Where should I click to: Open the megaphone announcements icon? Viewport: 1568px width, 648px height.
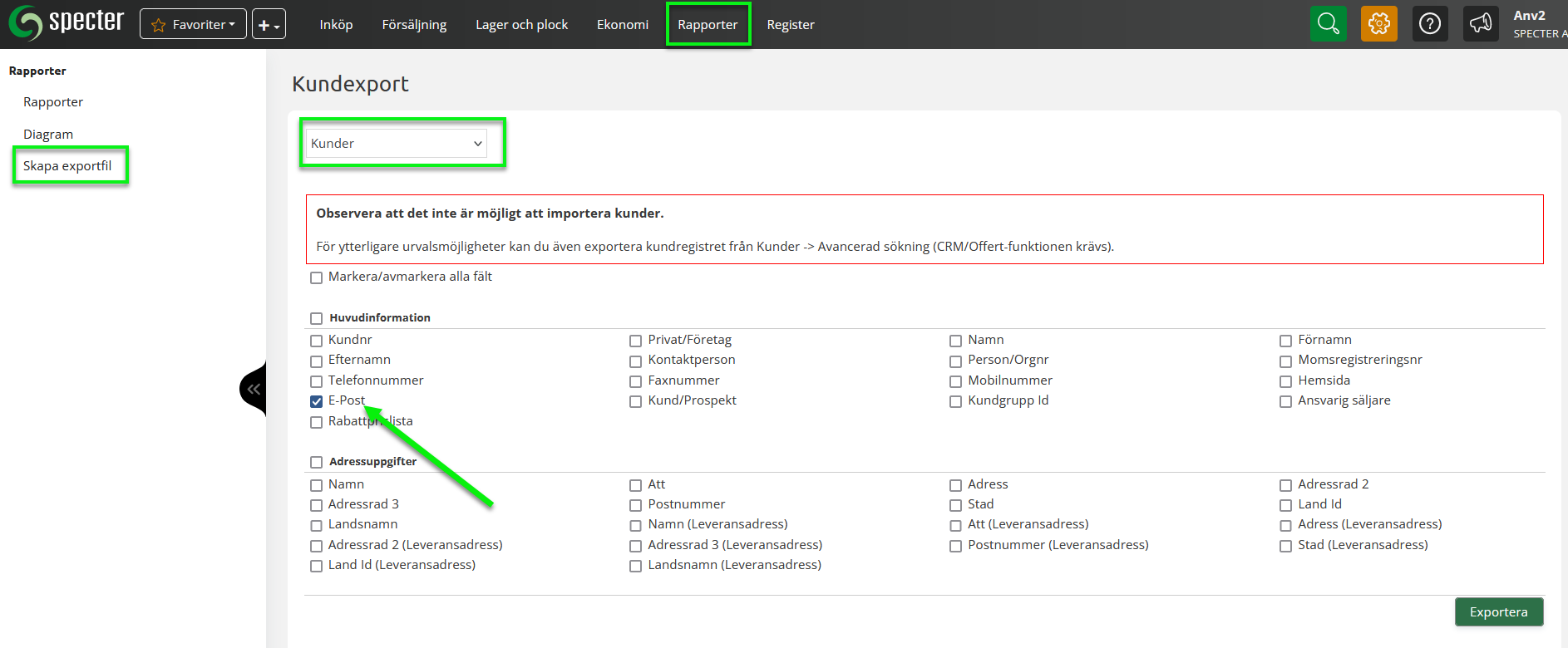[x=1480, y=24]
